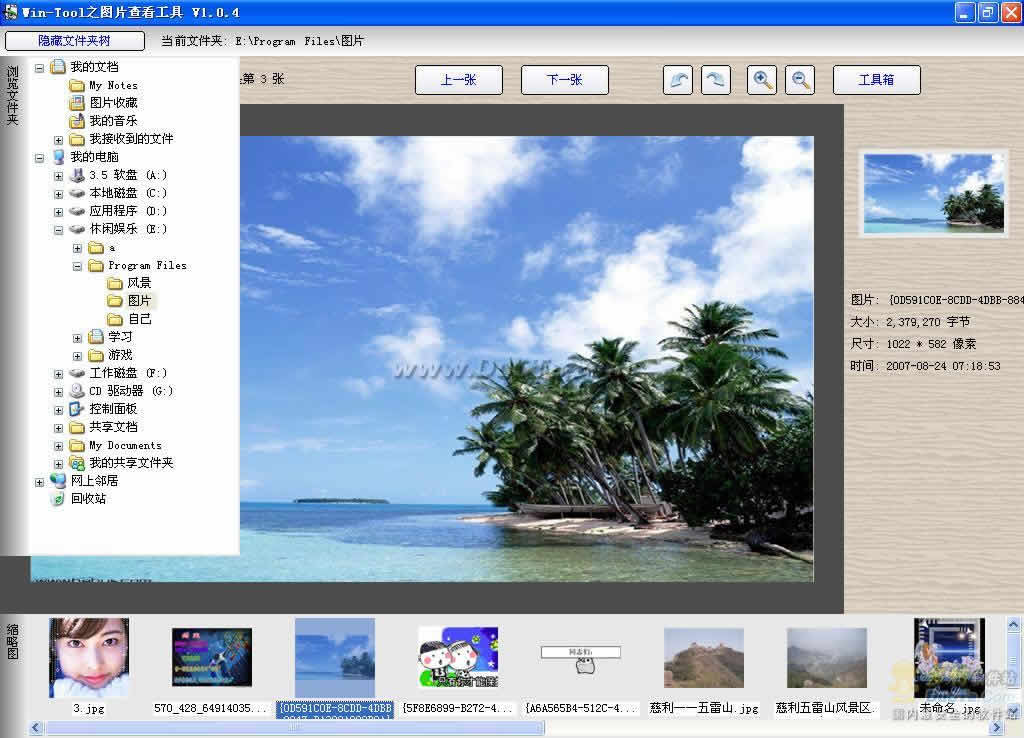1024x738 pixels.
Task: Select the My Notes folder icon
Action: [77, 86]
